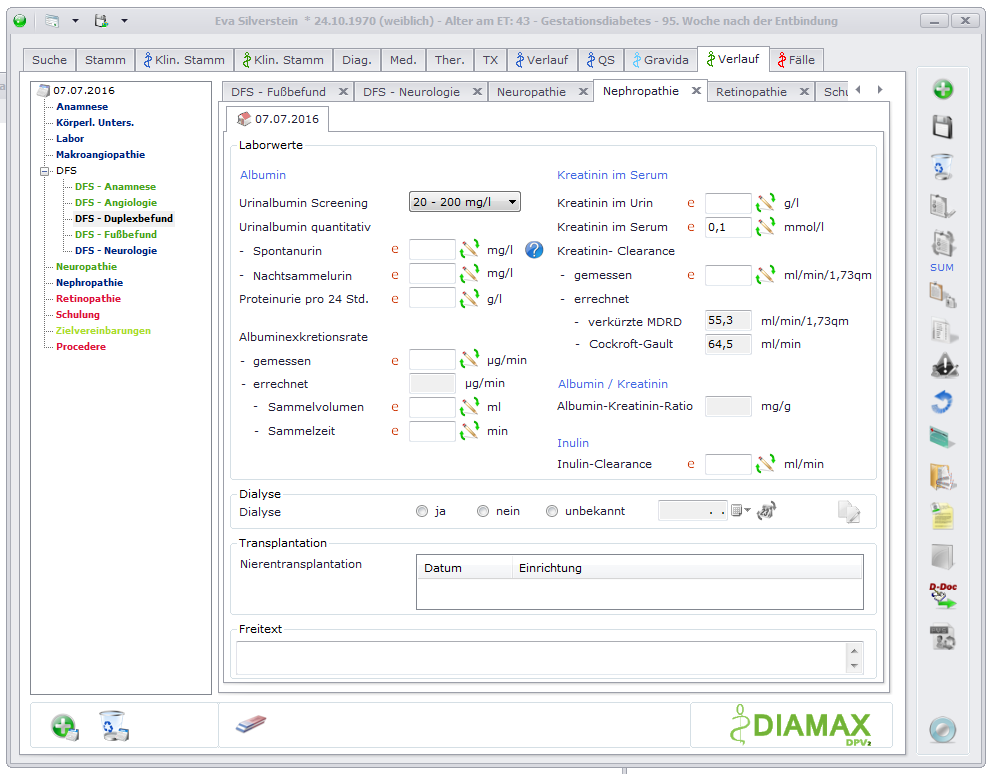This screenshot has width=993, height=774.
Task: Click the pencil icon next to Spontanurin
Action: coord(469,249)
